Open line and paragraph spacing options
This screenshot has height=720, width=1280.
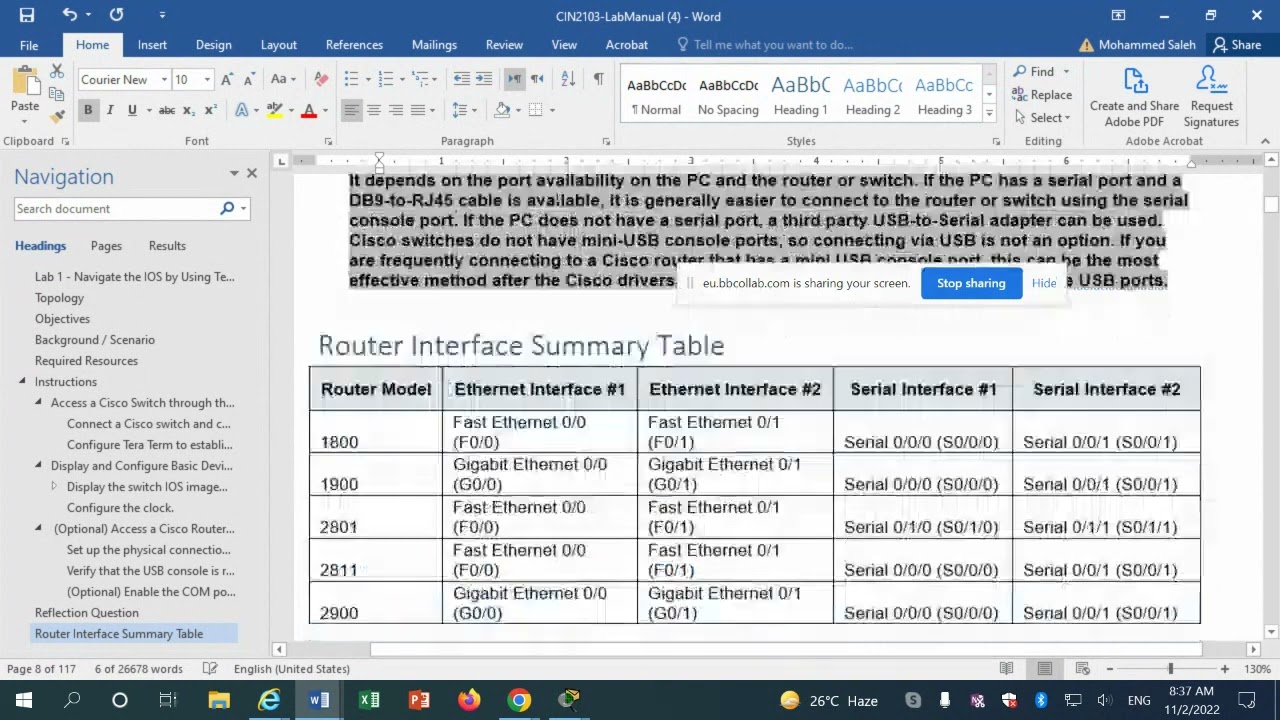463,110
